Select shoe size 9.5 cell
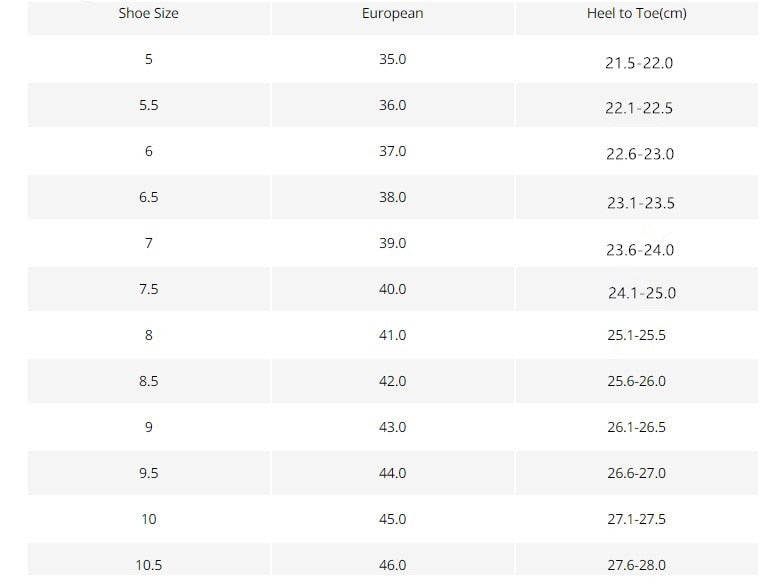This screenshot has height=588, width=782. (148, 473)
